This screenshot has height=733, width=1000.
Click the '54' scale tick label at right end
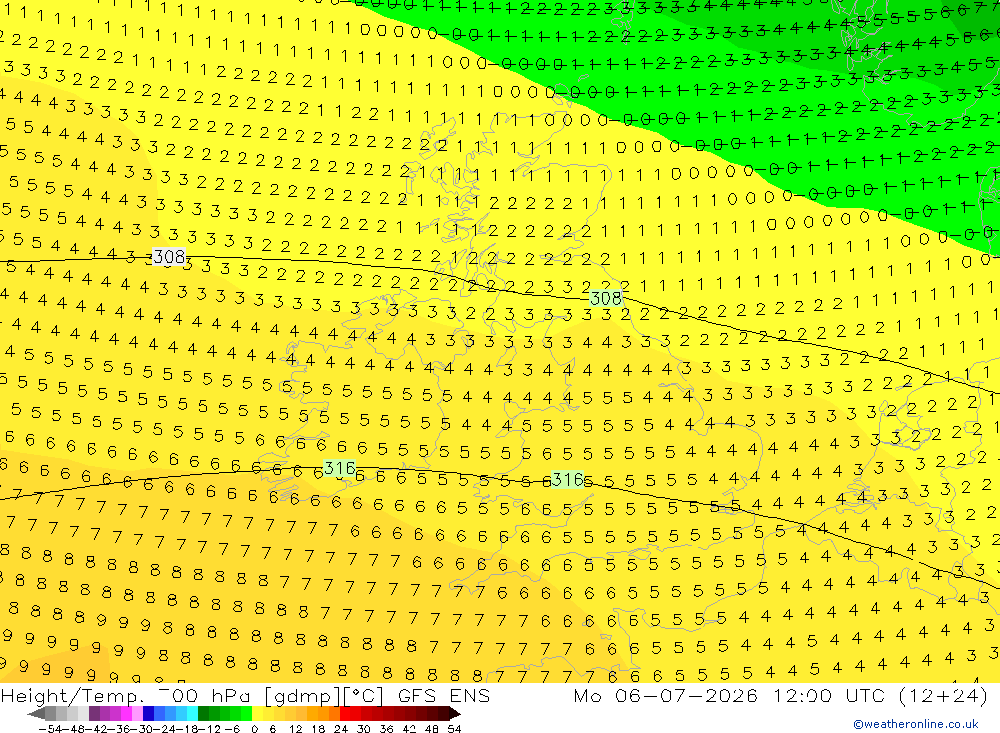[454, 729]
